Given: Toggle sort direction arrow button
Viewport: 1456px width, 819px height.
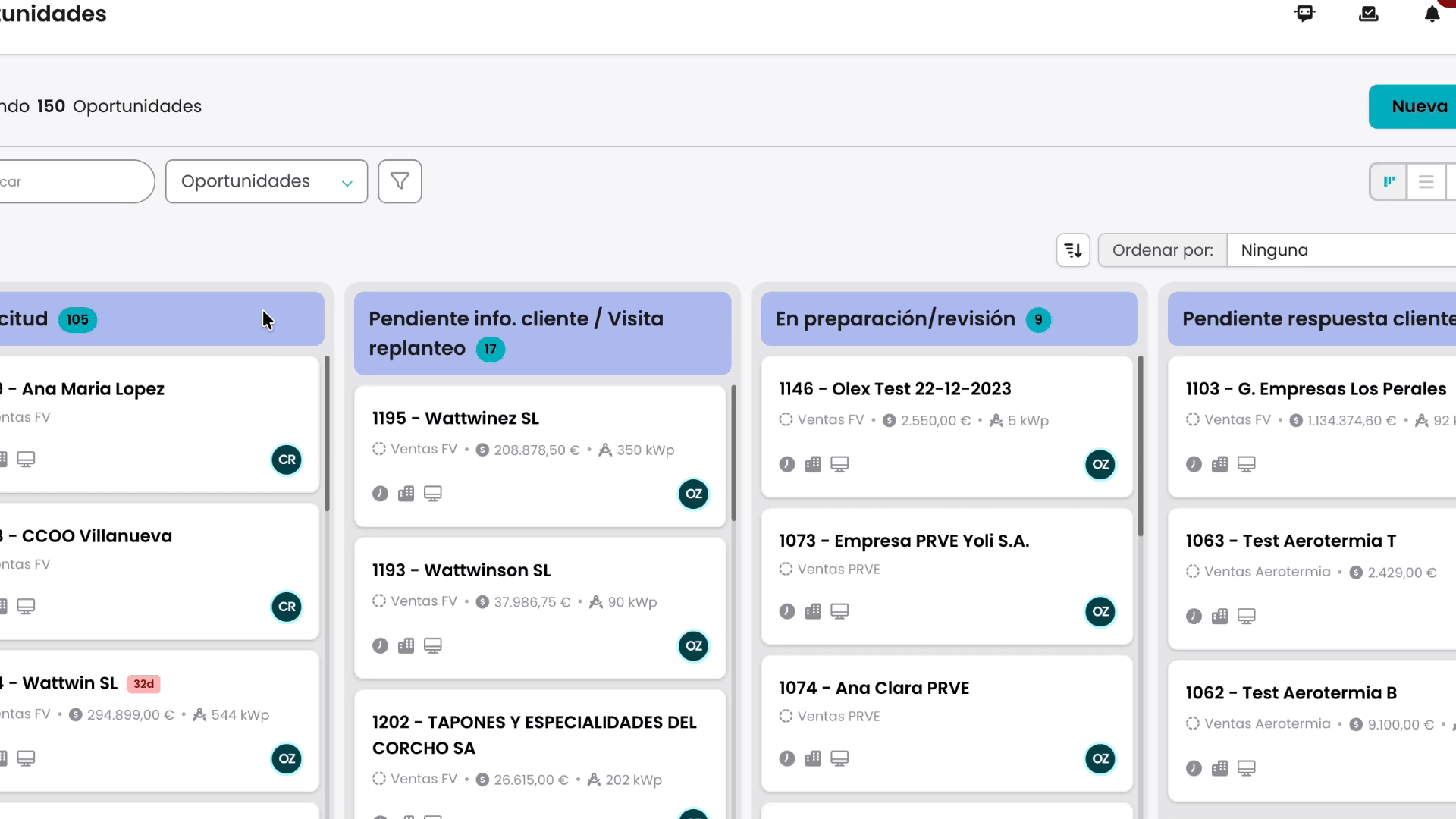Looking at the screenshot, I should tap(1073, 250).
